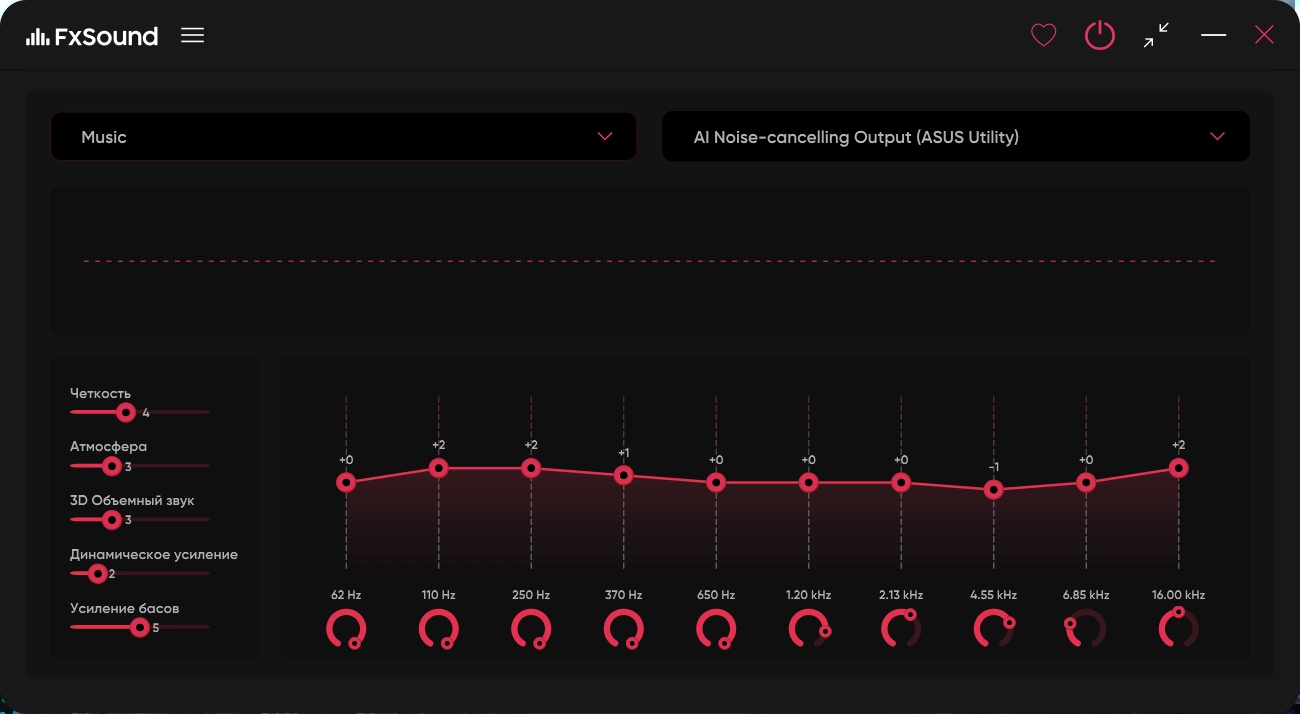Expand preset list using its chevron arrow
Viewport: 1300px width, 714px height.
[604, 136]
